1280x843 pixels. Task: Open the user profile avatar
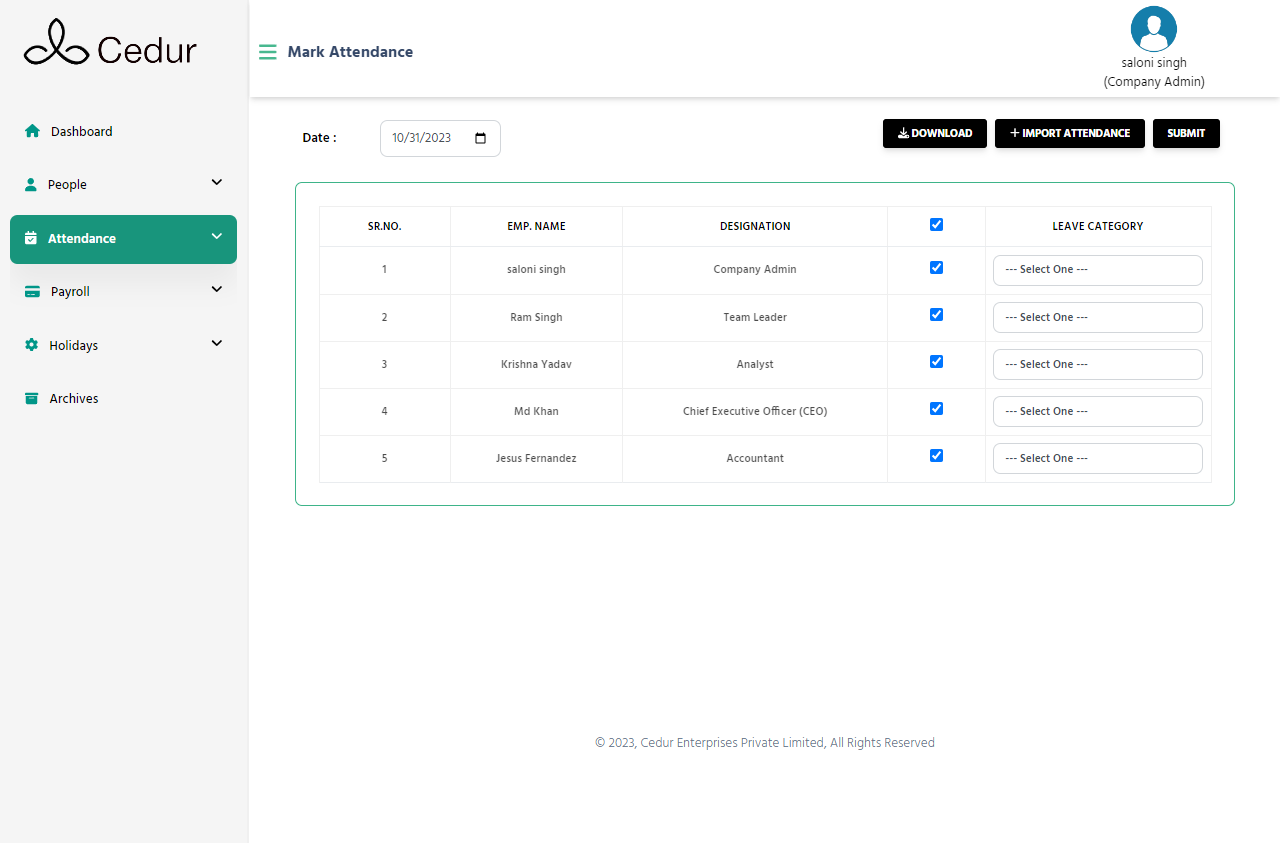(1153, 29)
